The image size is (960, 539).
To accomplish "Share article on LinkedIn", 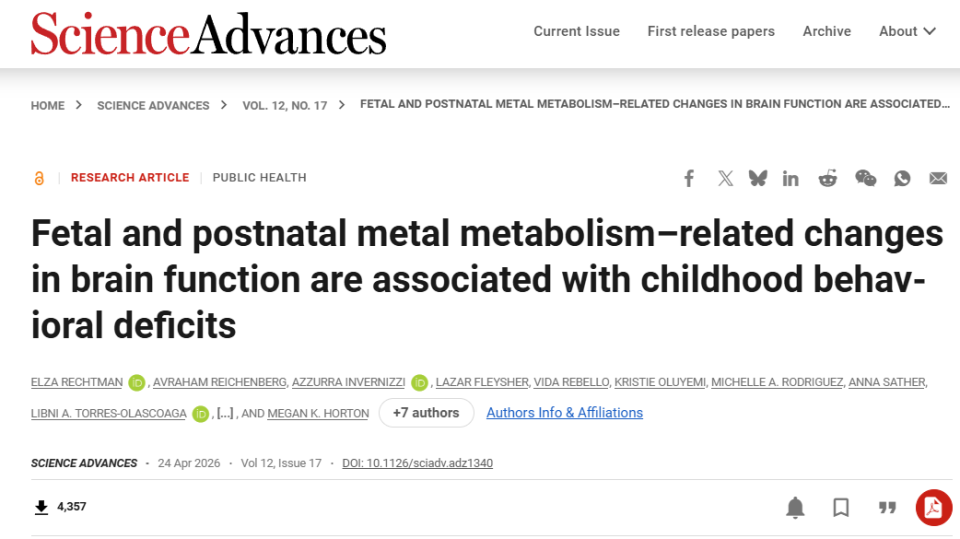I will (790, 178).
